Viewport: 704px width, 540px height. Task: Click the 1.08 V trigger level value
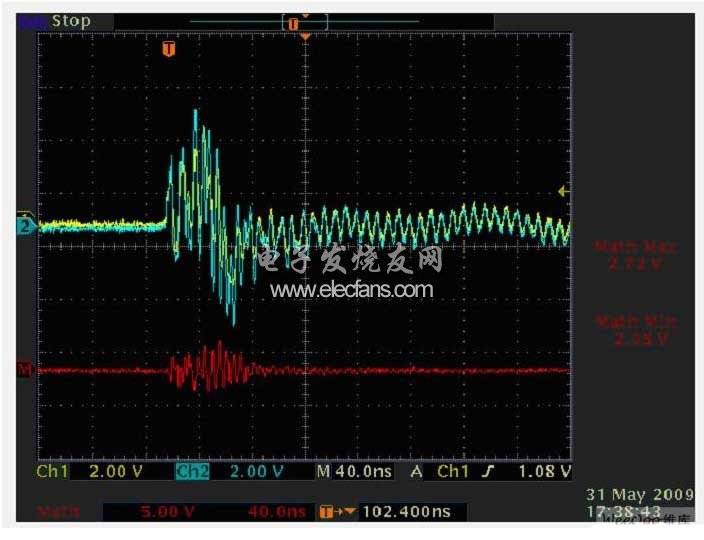[545, 472]
